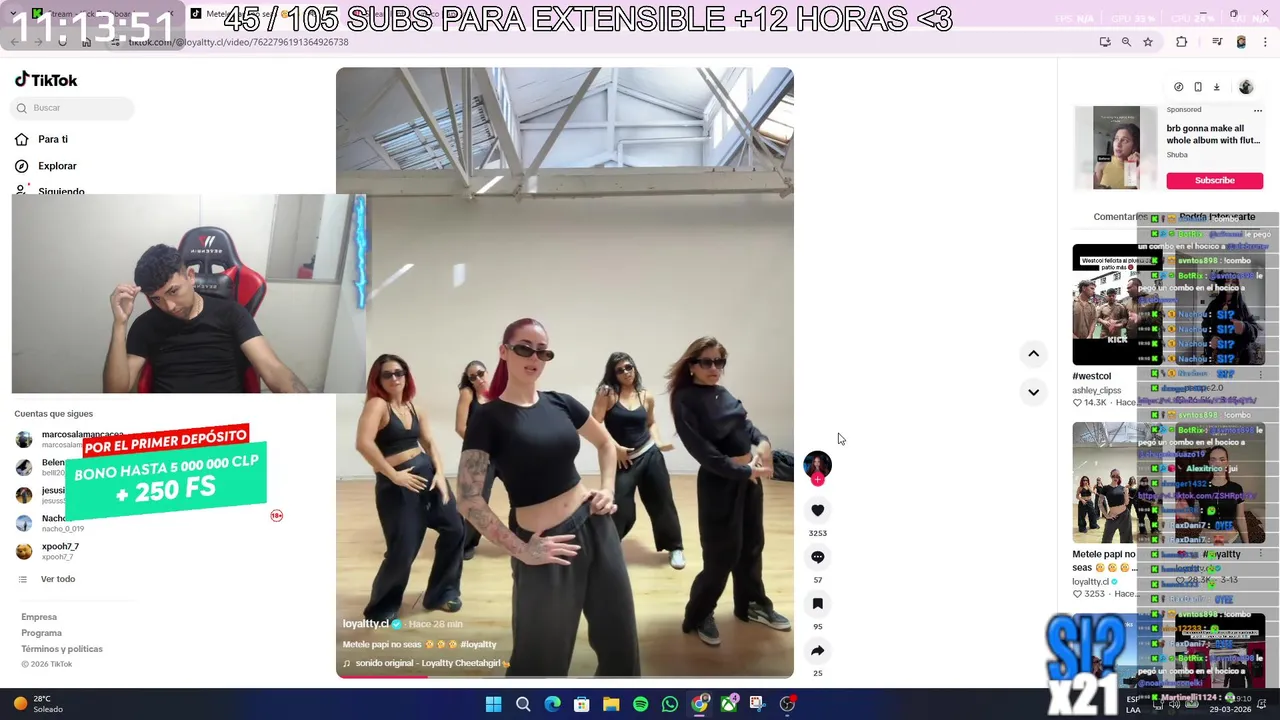Open Windows Start menu

pyautogui.click(x=493, y=704)
